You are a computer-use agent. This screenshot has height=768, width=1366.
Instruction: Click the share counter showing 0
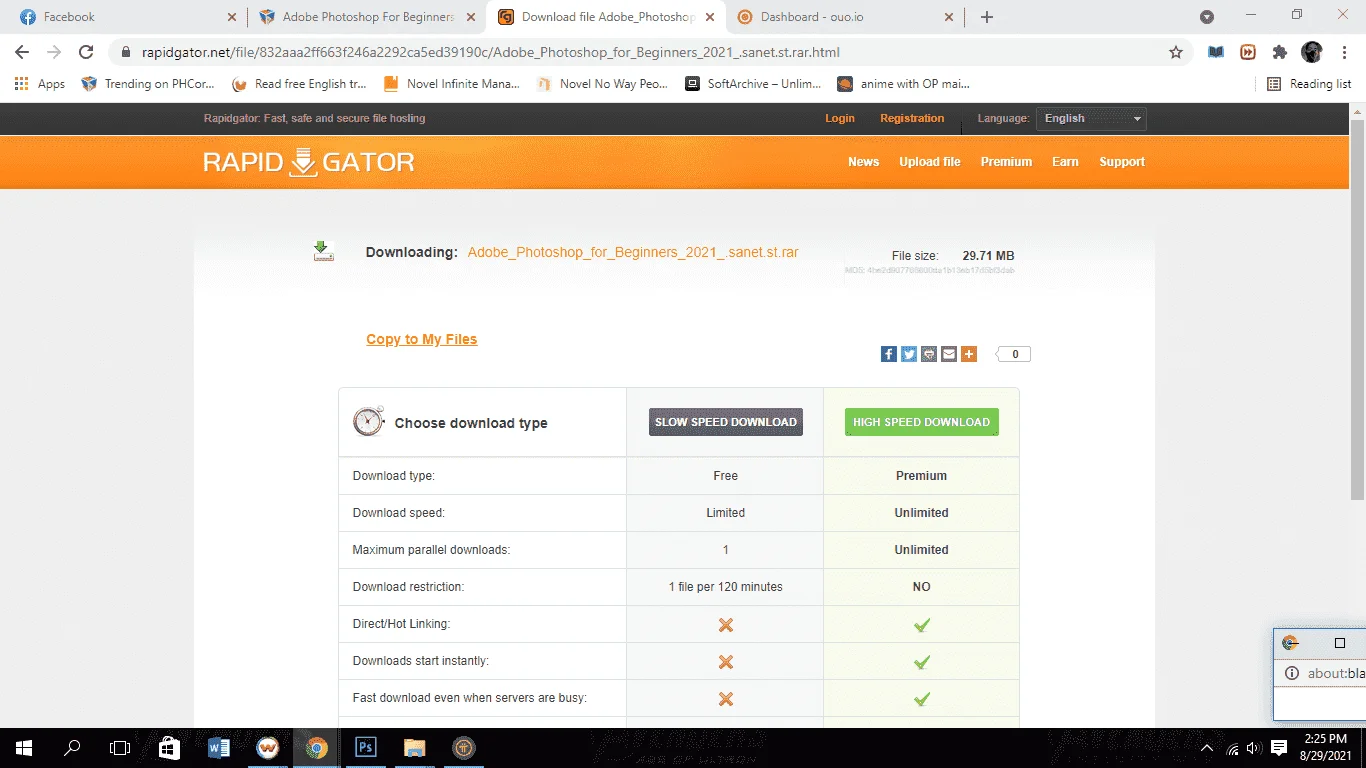click(x=1013, y=354)
